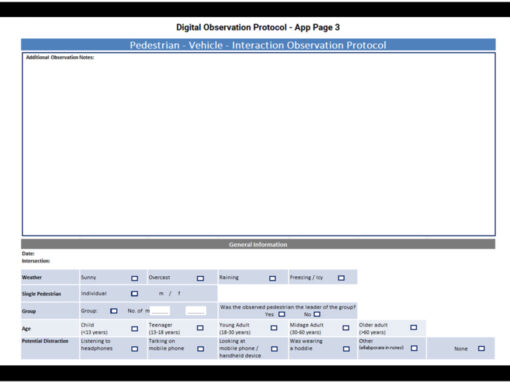Click the m / f gender text
This screenshot has width=510, height=382.
pyautogui.click(x=170, y=293)
